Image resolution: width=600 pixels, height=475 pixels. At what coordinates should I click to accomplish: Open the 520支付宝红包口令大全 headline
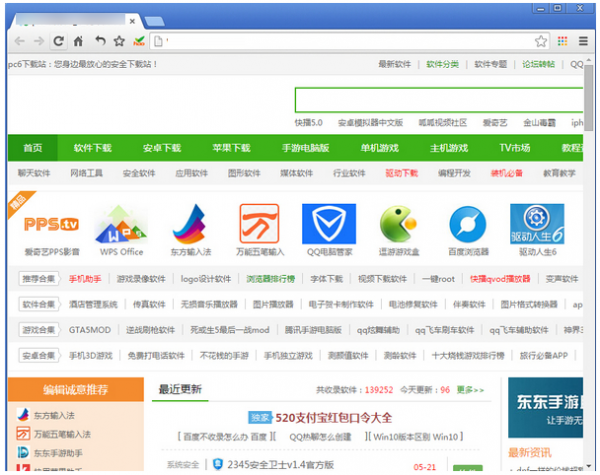tap(333, 418)
